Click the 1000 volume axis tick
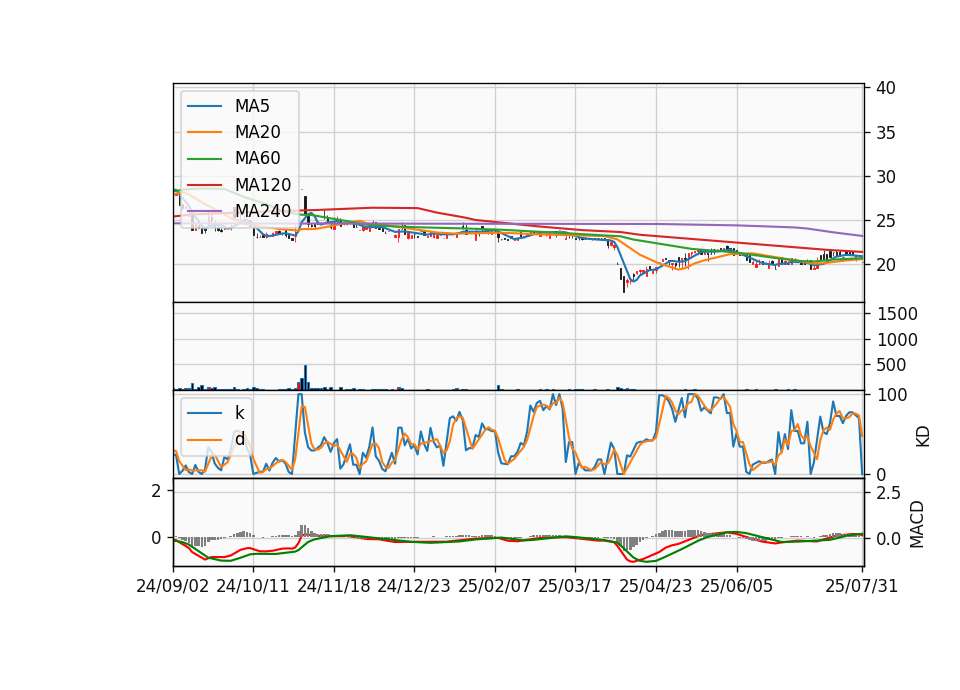This screenshot has width=960, height=690. (x=897, y=340)
